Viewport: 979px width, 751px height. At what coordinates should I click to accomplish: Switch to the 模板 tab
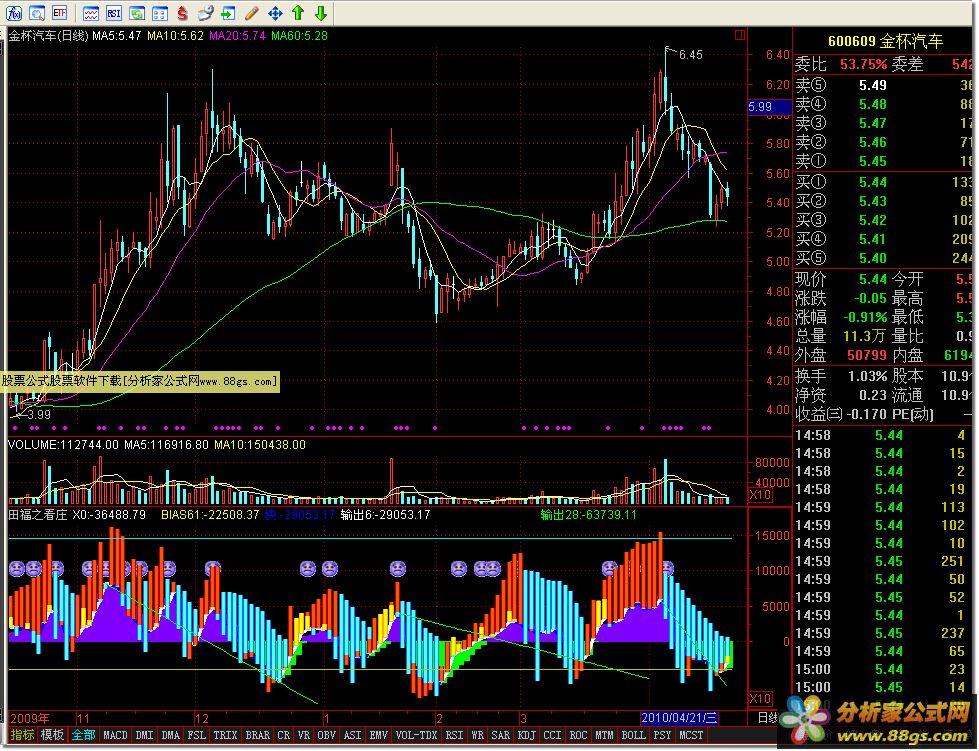[52, 735]
